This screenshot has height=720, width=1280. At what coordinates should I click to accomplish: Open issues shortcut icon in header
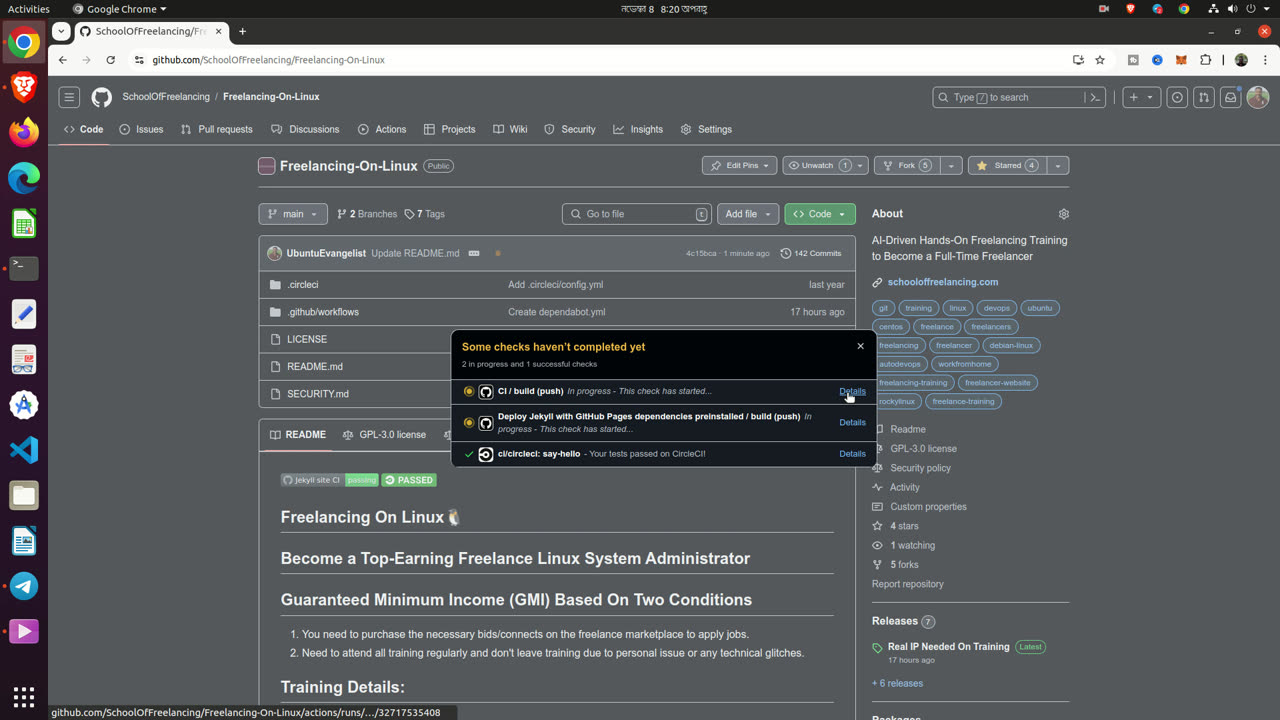pos(1177,97)
